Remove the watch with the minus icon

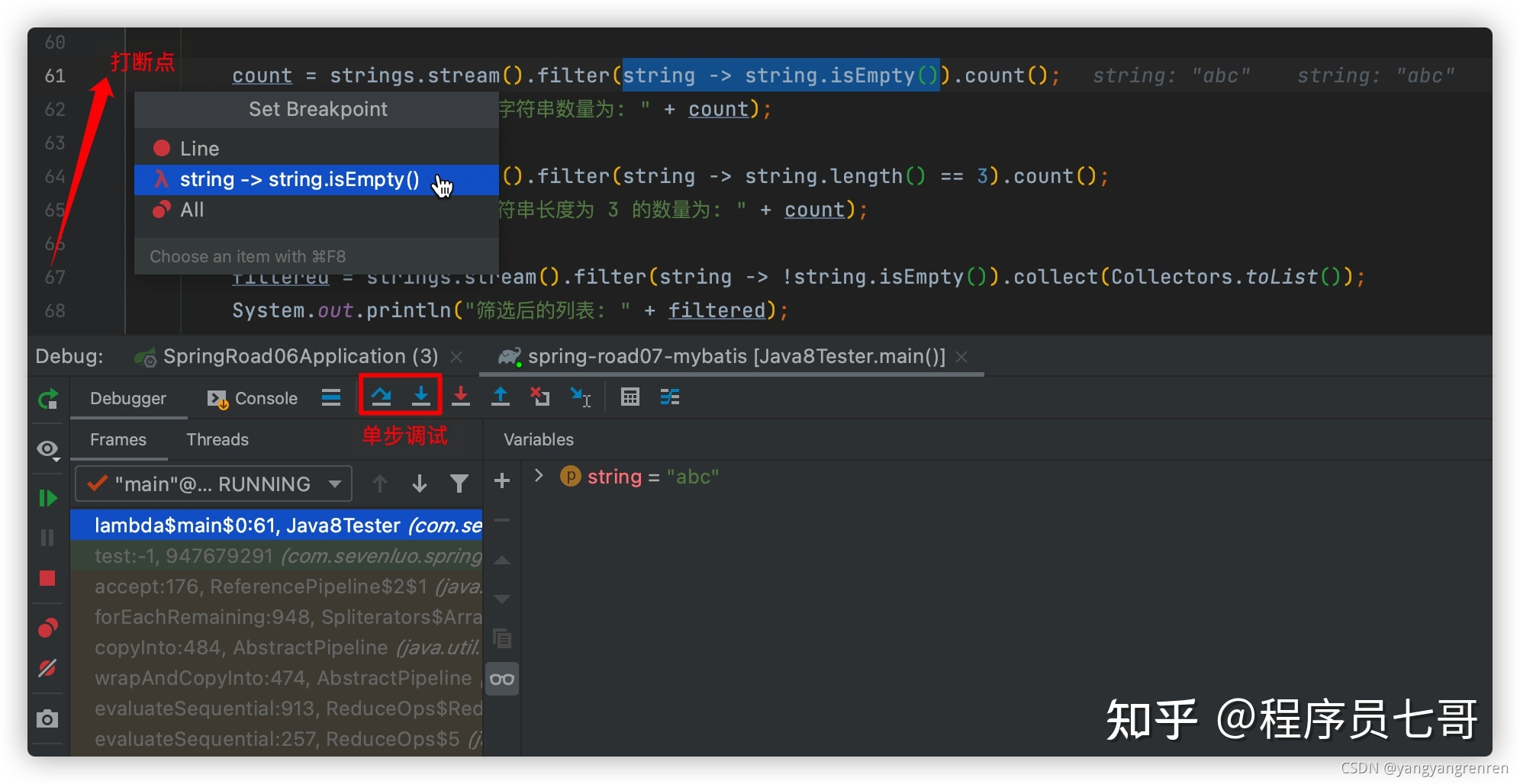click(502, 520)
